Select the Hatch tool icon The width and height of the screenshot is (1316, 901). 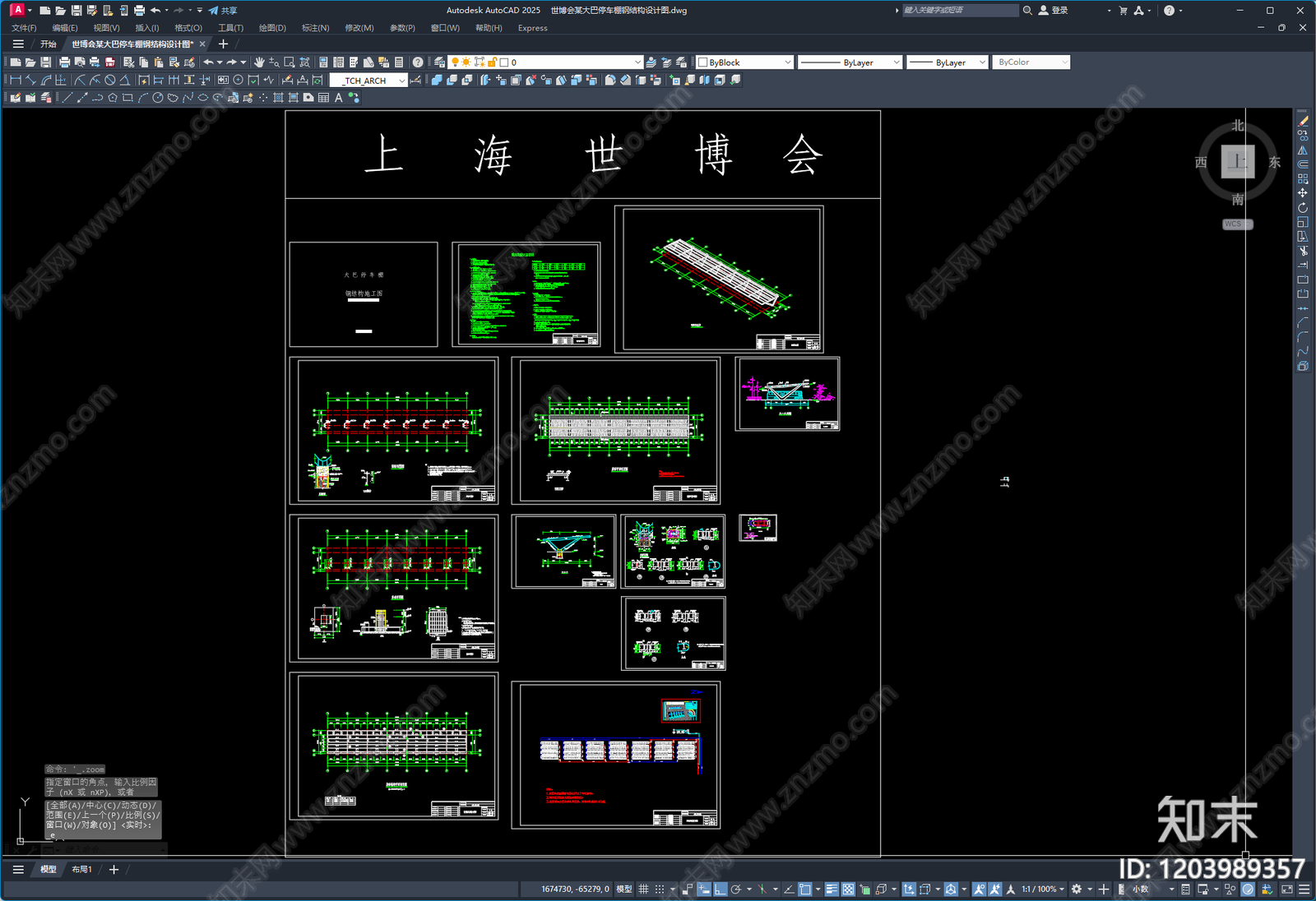(279, 98)
